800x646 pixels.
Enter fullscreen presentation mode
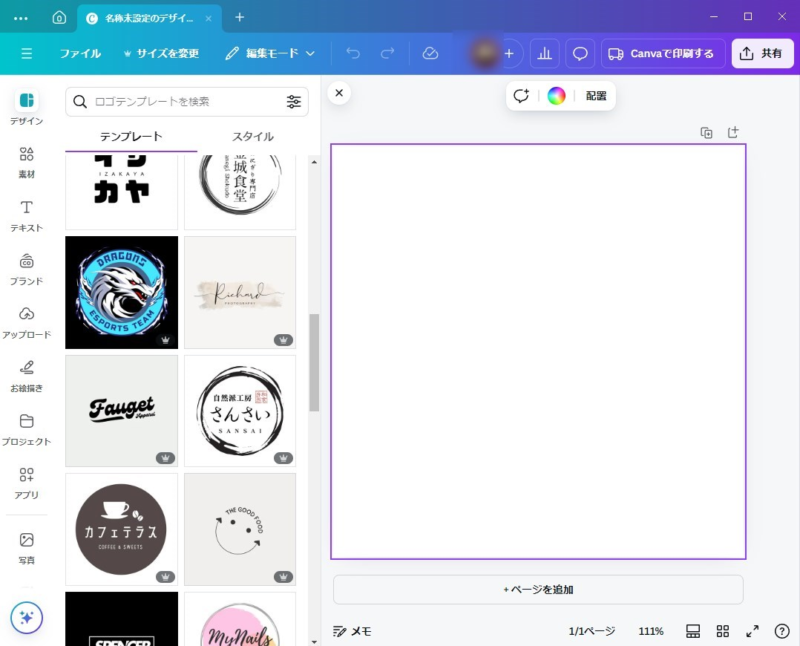[752, 631]
